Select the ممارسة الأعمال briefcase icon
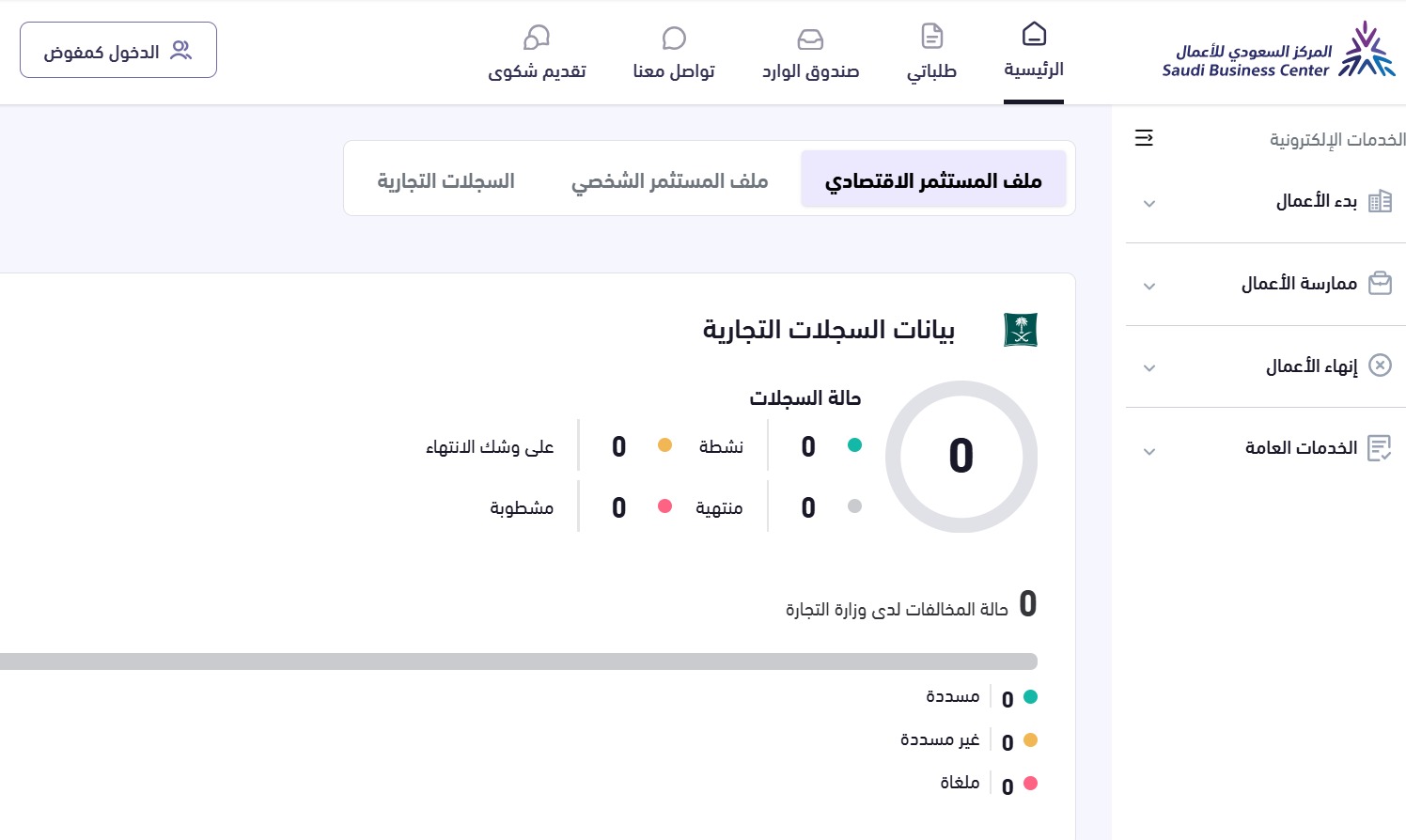Screen dimensions: 1406x840 point(1380,283)
